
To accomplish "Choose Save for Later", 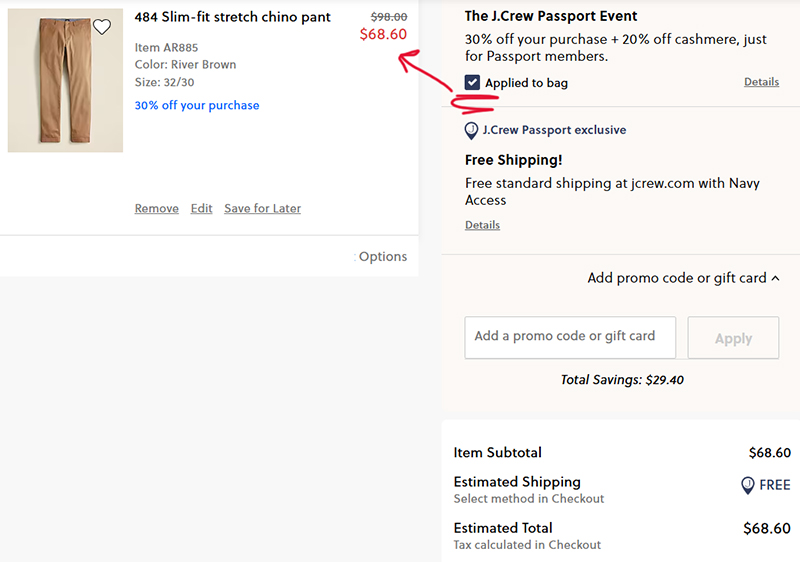I will [x=262, y=209].
